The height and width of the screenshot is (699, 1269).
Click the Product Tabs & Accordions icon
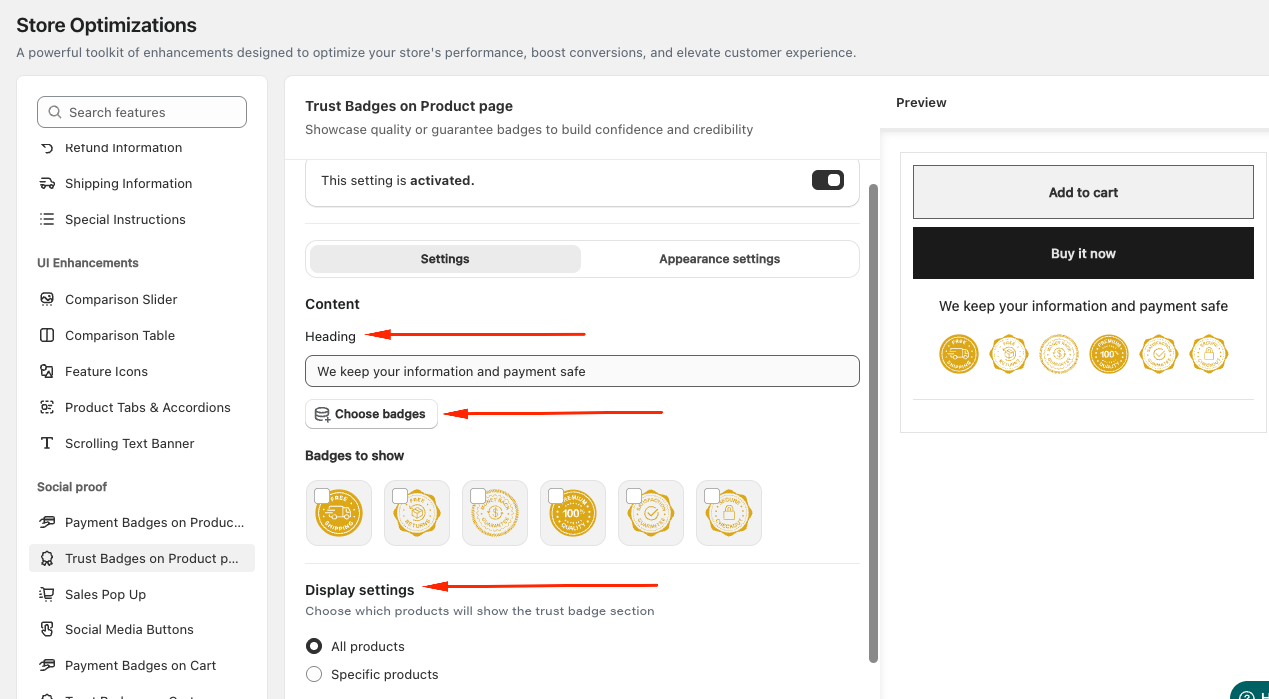47,407
